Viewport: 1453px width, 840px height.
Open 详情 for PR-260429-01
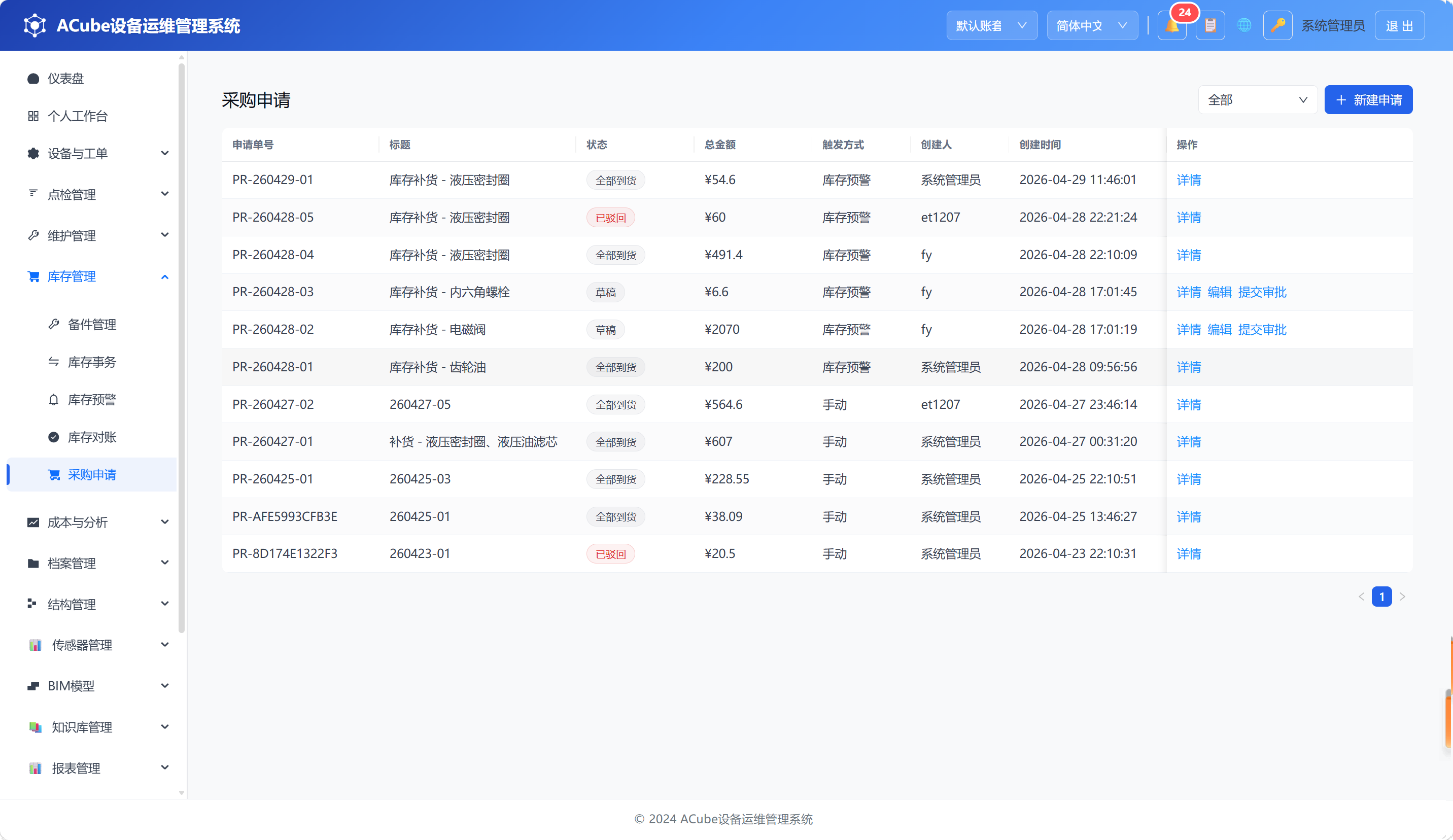pyautogui.click(x=1188, y=180)
